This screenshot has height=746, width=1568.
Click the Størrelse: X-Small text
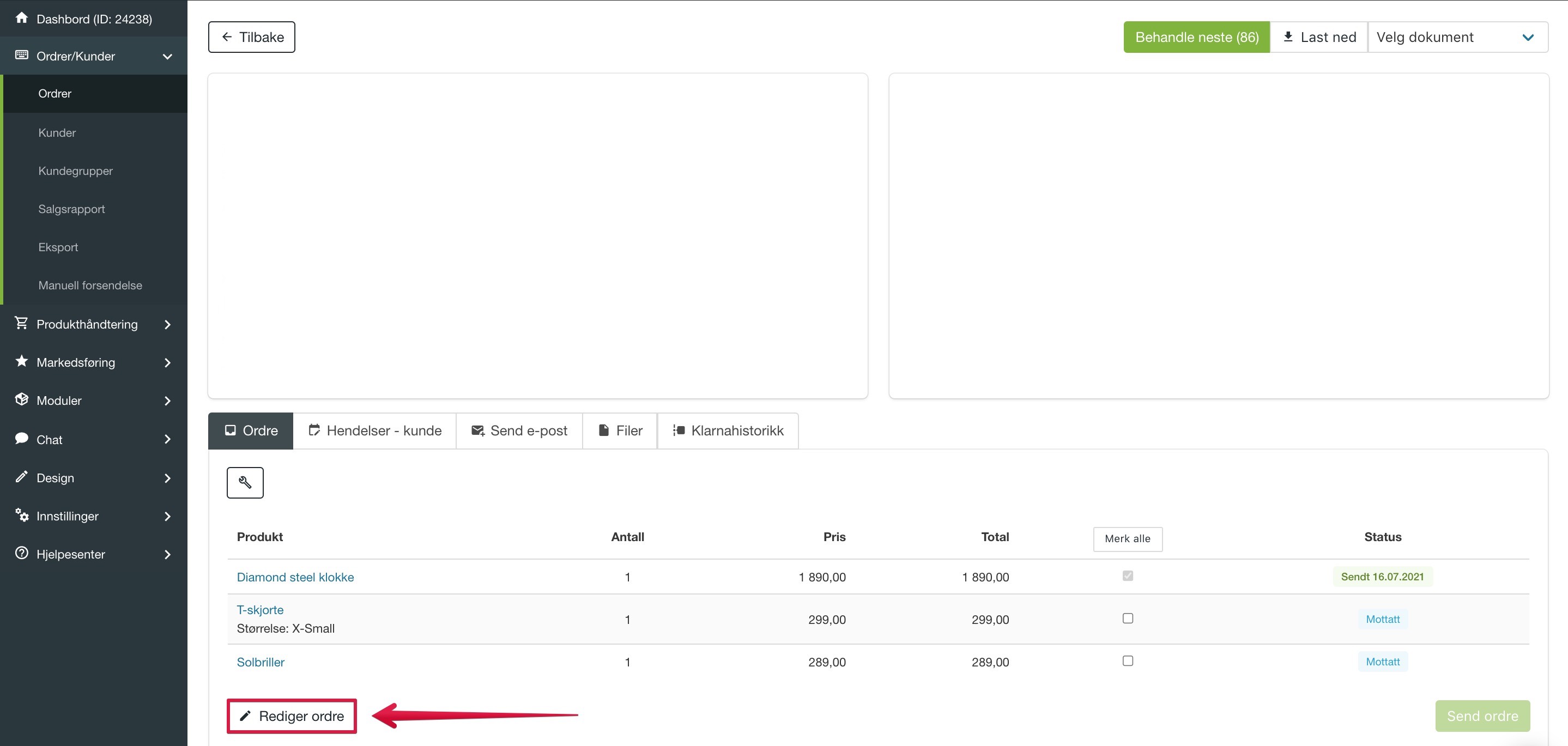[286, 628]
